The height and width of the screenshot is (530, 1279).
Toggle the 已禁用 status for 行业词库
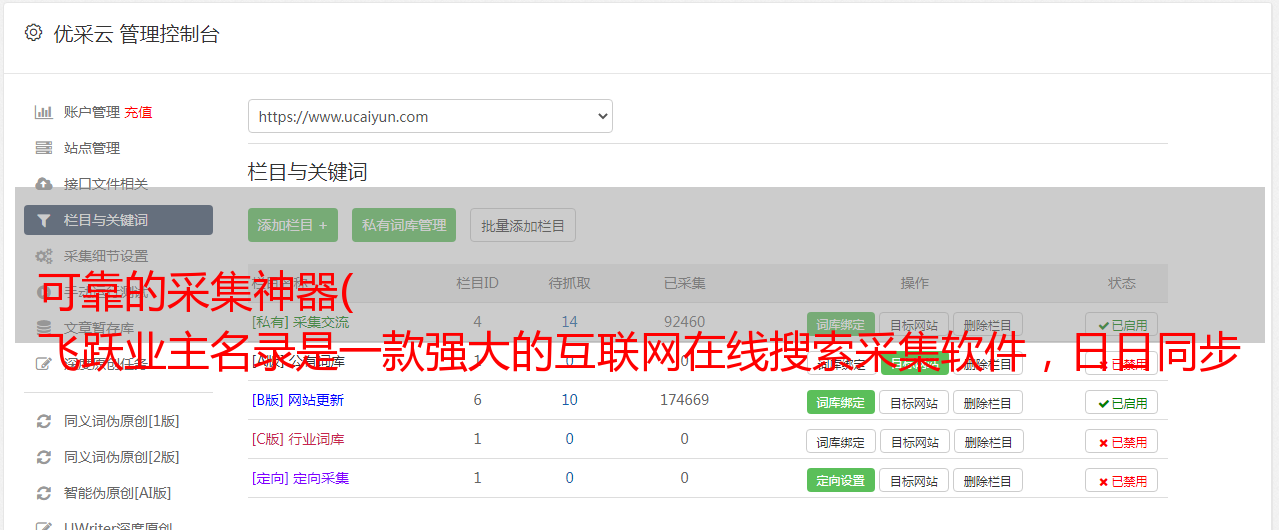click(x=1122, y=441)
